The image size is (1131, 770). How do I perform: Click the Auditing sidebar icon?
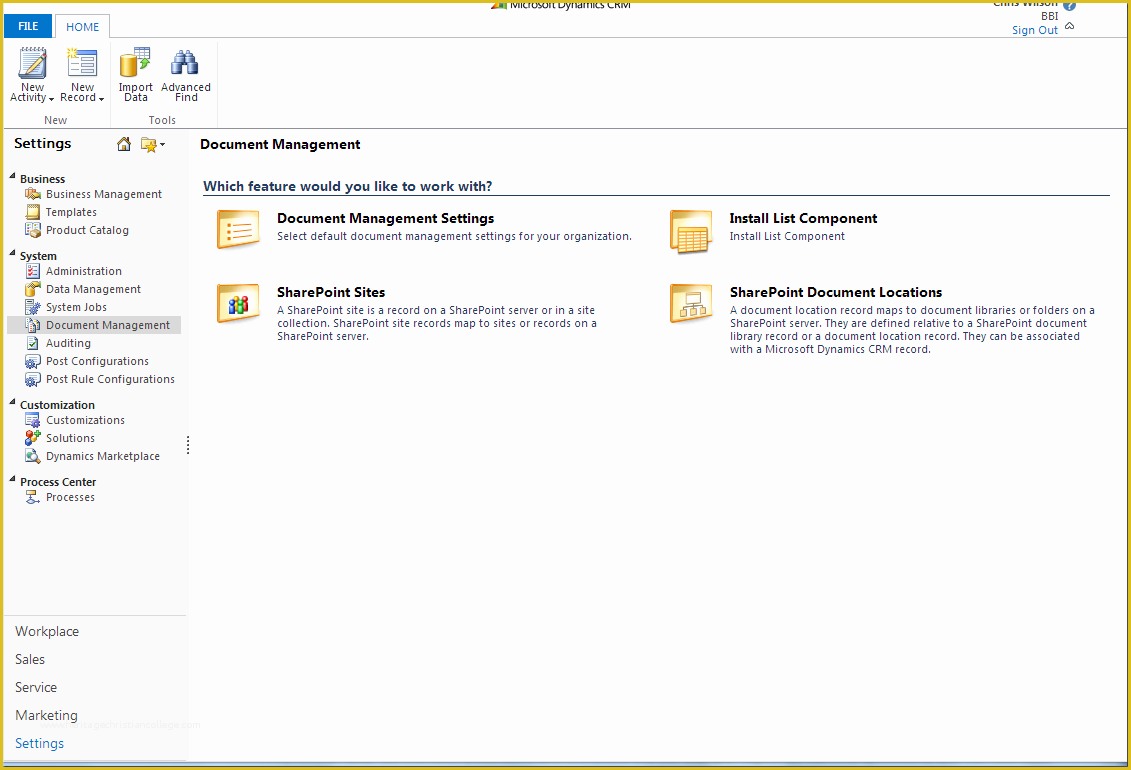point(32,343)
